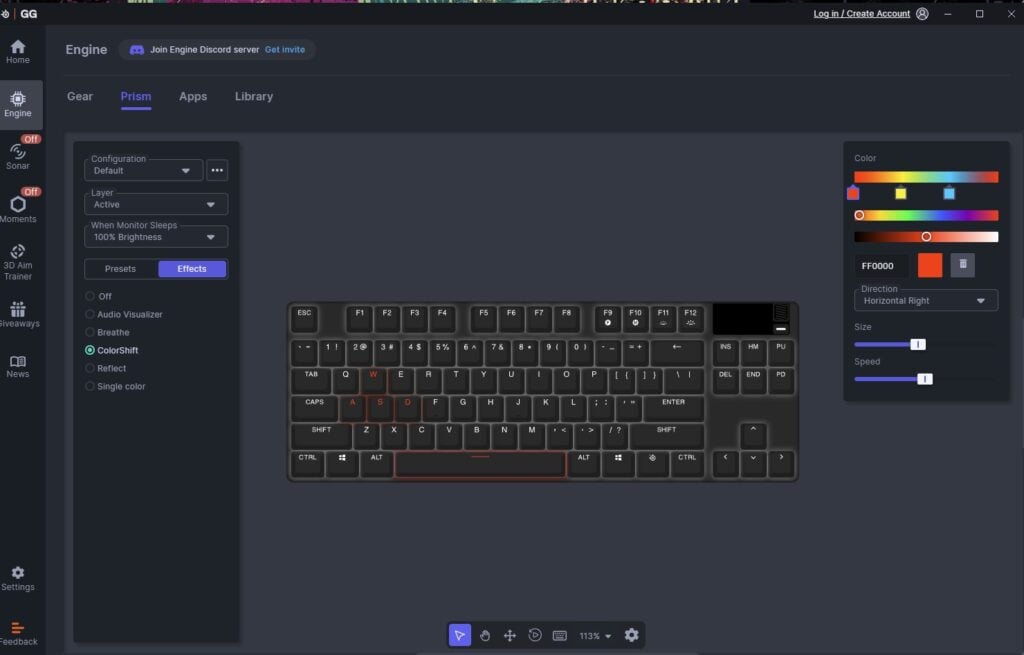Open the Library tab
The height and width of the screenshot is (655, 1024).
click(253, 96)
